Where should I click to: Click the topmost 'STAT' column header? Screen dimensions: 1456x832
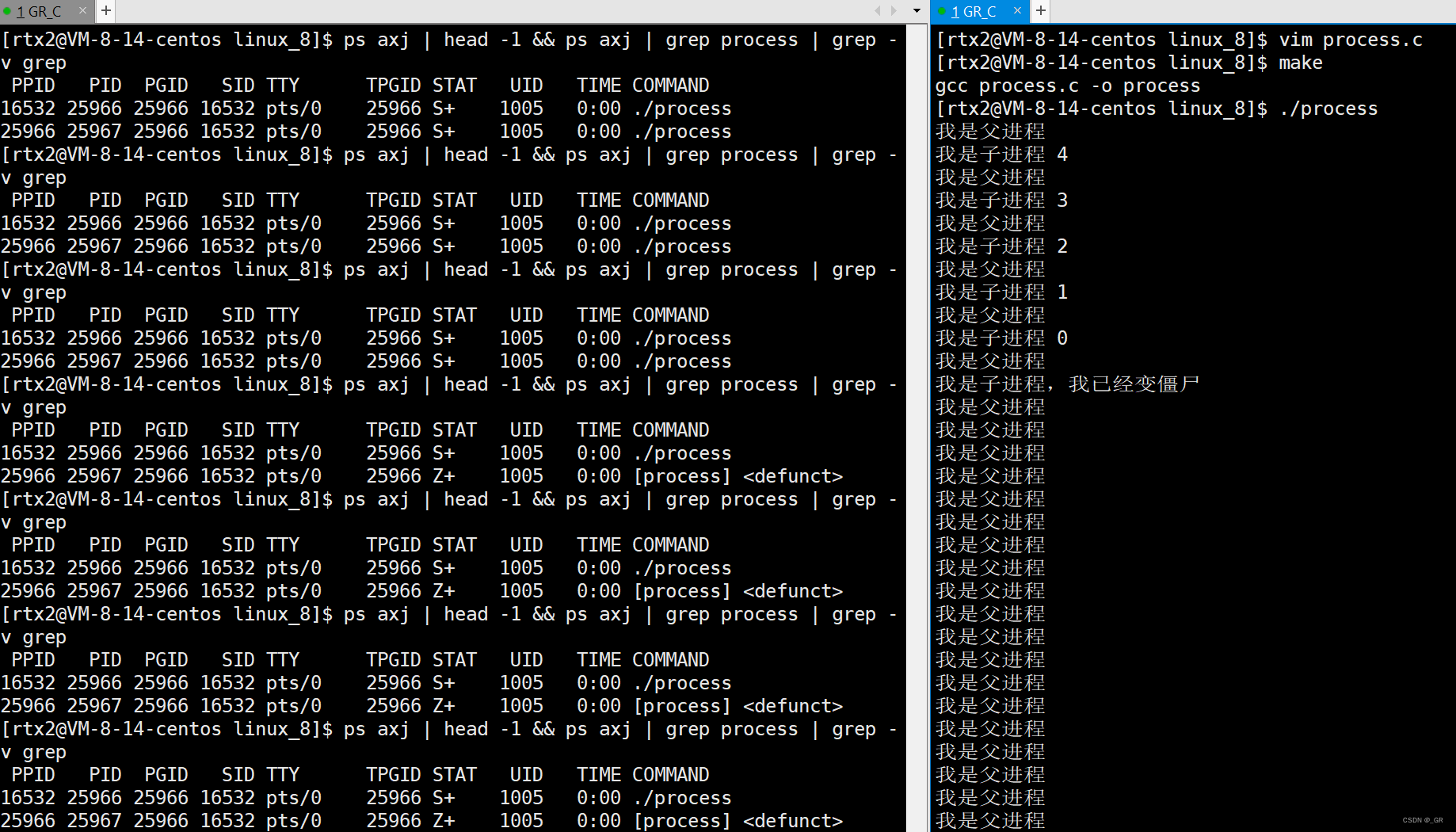point(455,86)
